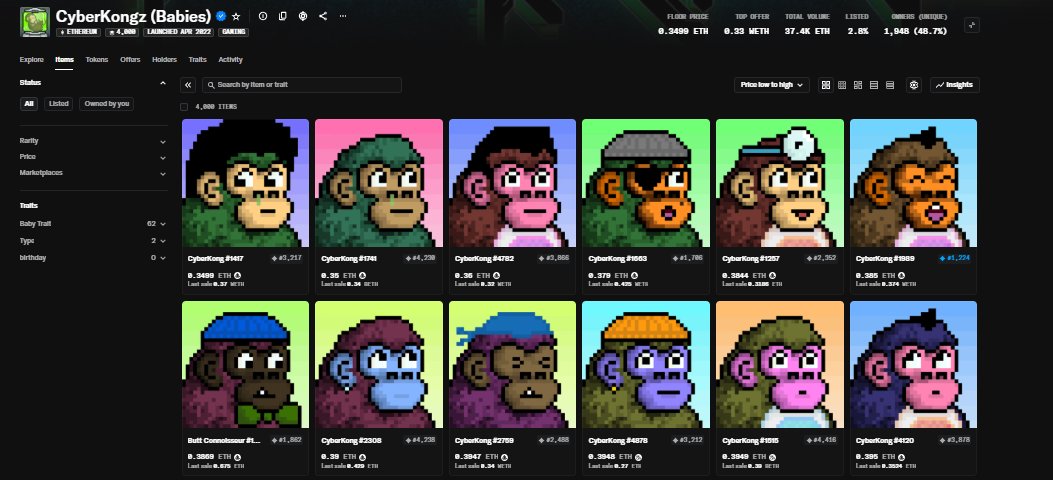Viewport: 1053px width, 480px height.
Task: Go to the Explore tab
Action: point(32,60)
